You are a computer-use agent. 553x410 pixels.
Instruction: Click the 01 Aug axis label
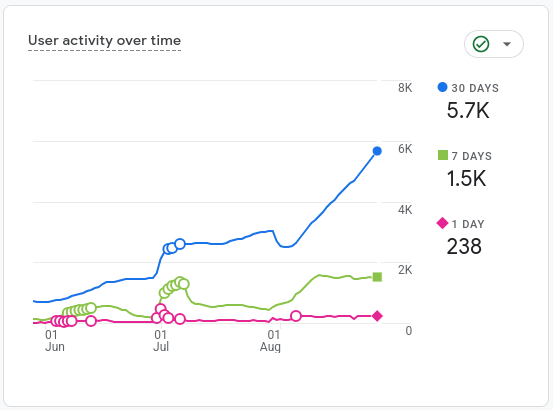(271, 341)
